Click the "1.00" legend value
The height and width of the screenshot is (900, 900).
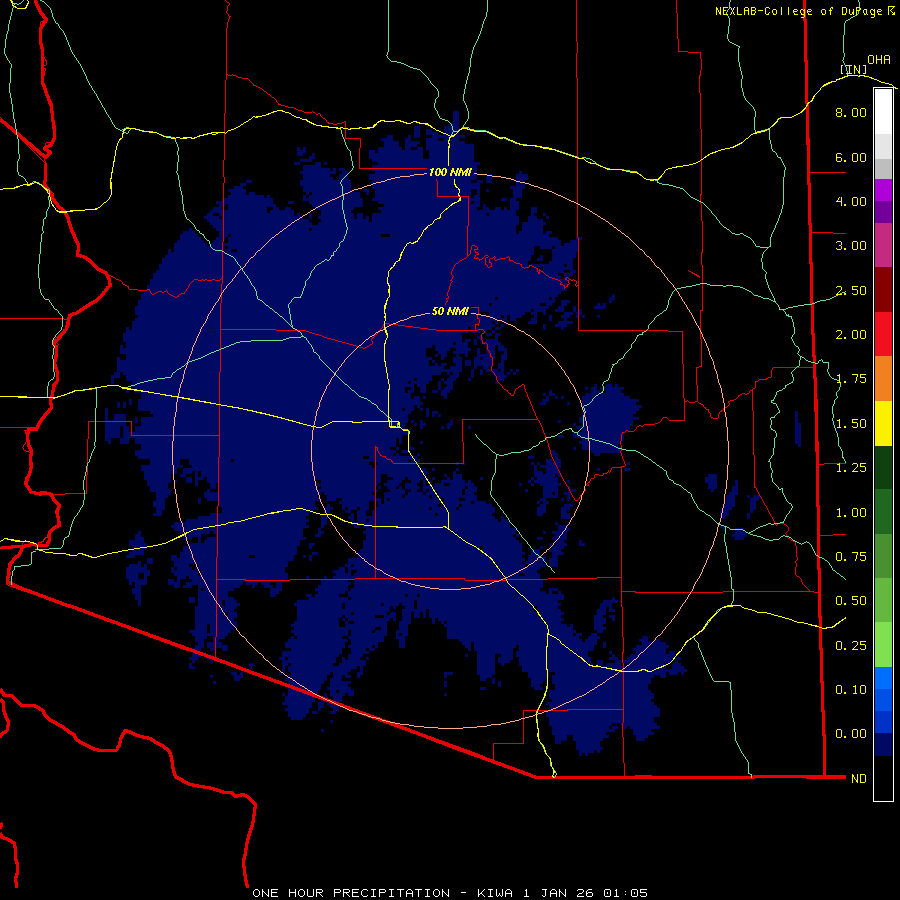tap(851, 513)
